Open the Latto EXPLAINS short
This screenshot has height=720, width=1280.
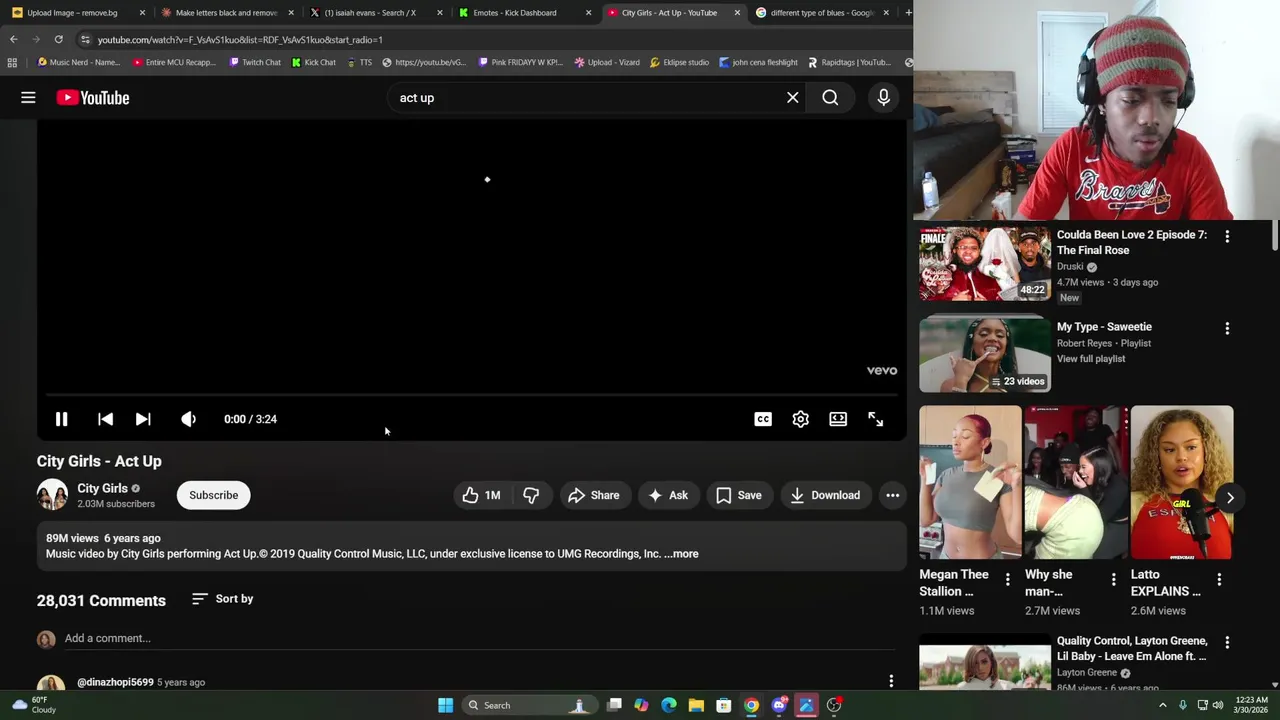click(x=1182, y=482)
